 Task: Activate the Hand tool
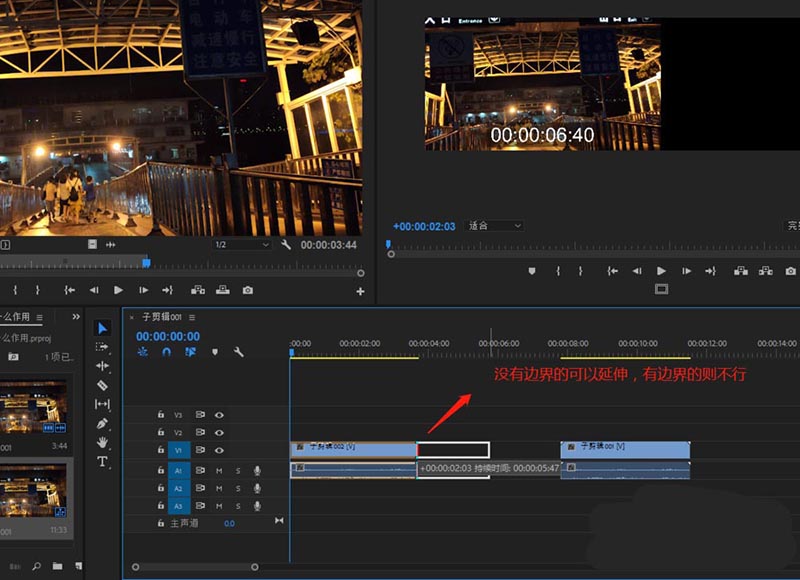click(x=102, y=442)
